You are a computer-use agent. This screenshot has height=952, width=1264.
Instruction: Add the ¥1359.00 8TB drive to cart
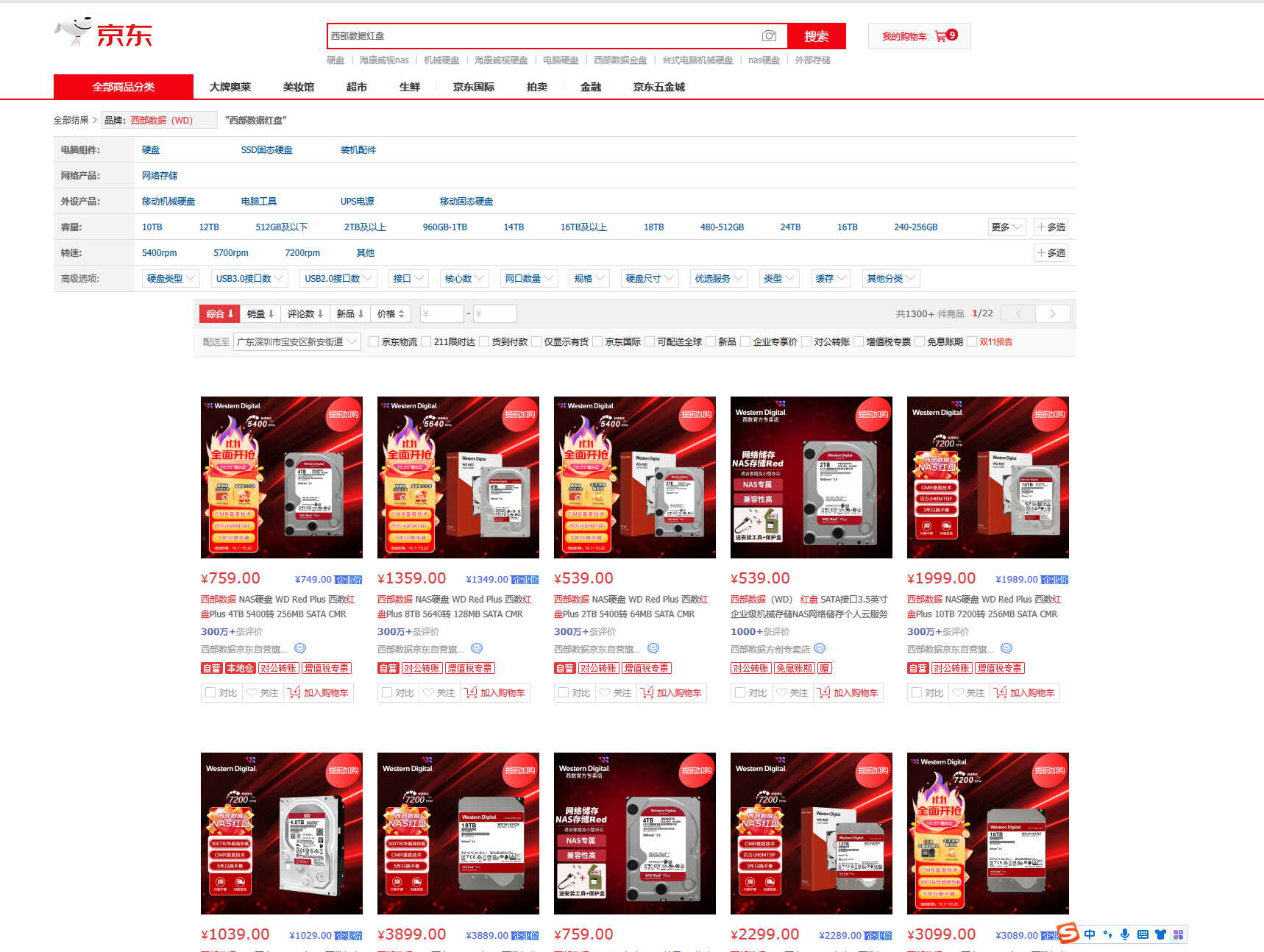pyautogui.click(x=494, y=693)
